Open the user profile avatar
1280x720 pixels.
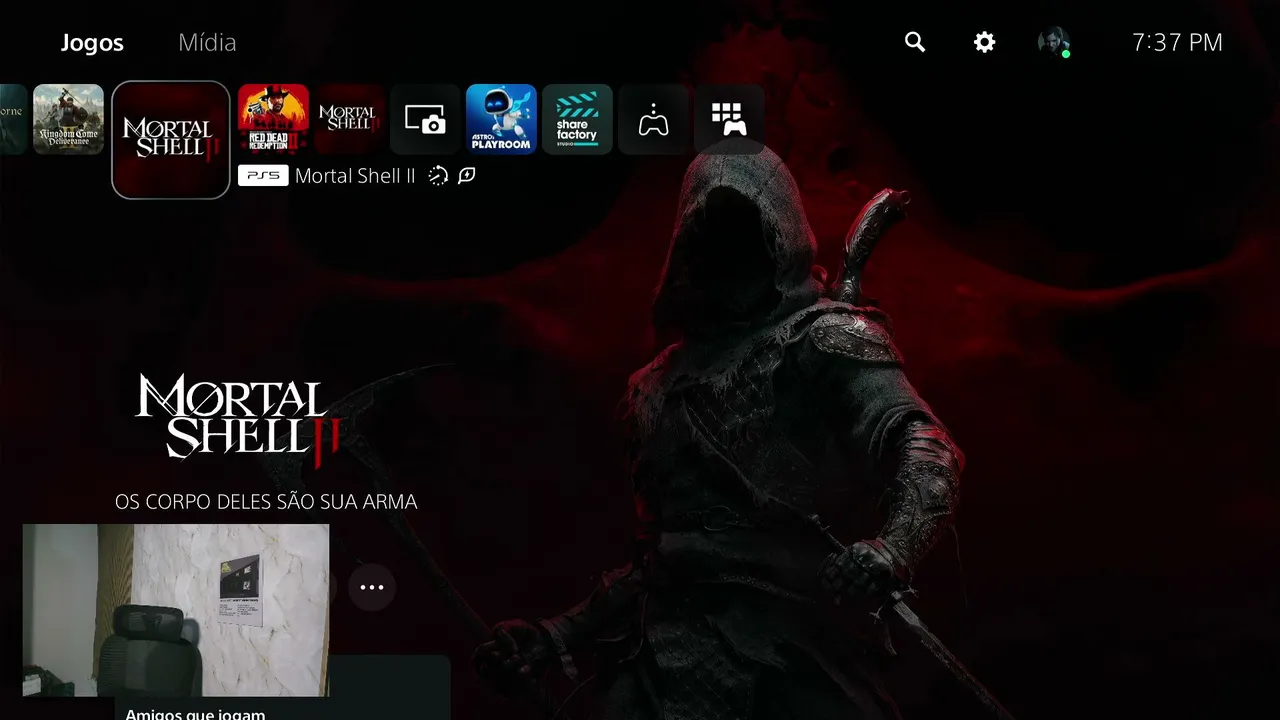(1054, 42)
